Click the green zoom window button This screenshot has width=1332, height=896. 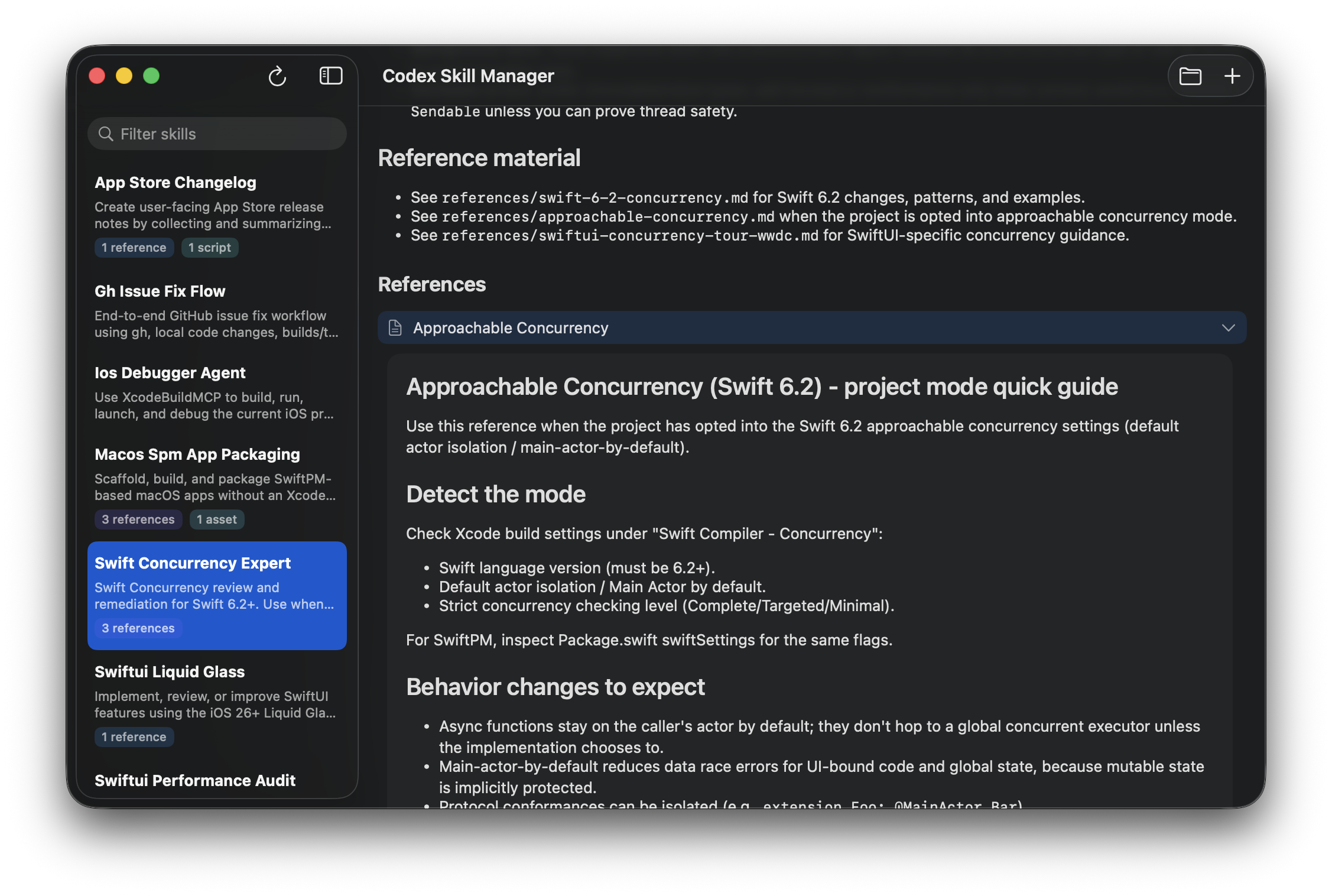tap(151, 76)
